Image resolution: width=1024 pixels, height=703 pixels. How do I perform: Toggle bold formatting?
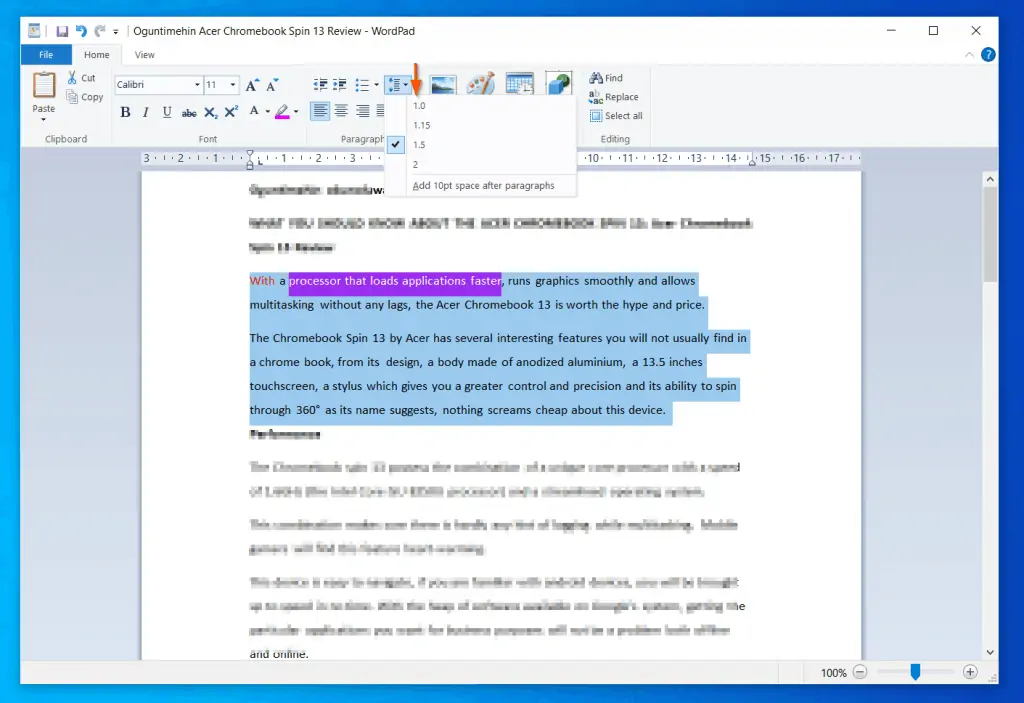[125, 112]
